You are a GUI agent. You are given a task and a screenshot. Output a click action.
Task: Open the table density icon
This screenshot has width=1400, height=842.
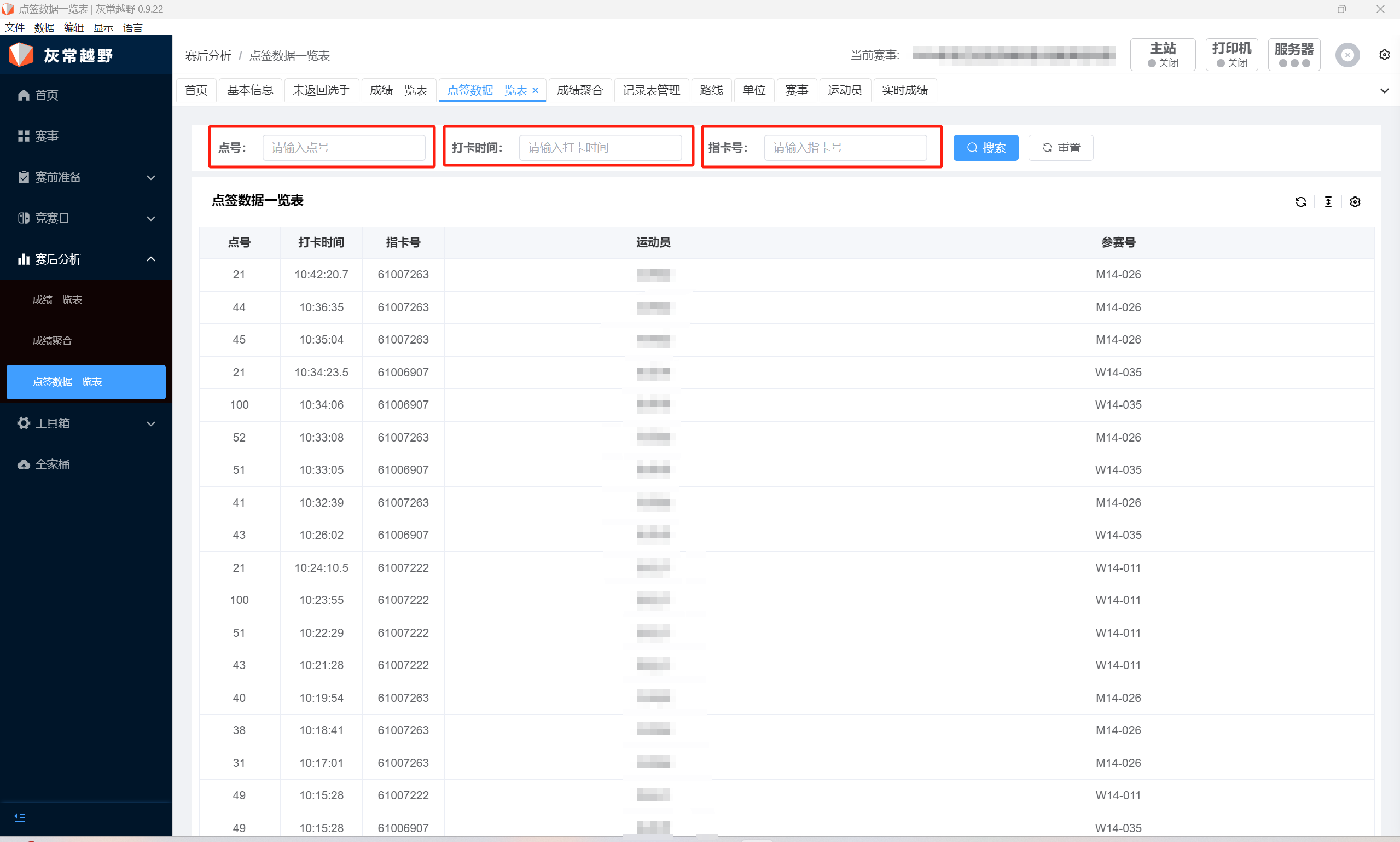1328,202
